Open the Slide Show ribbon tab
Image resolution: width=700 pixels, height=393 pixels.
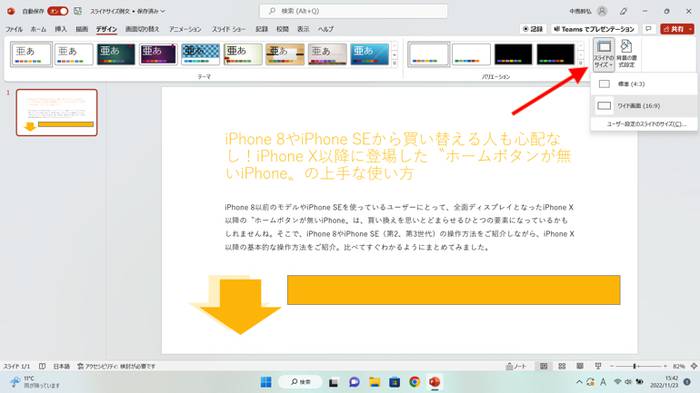click(x=229, y=29)
